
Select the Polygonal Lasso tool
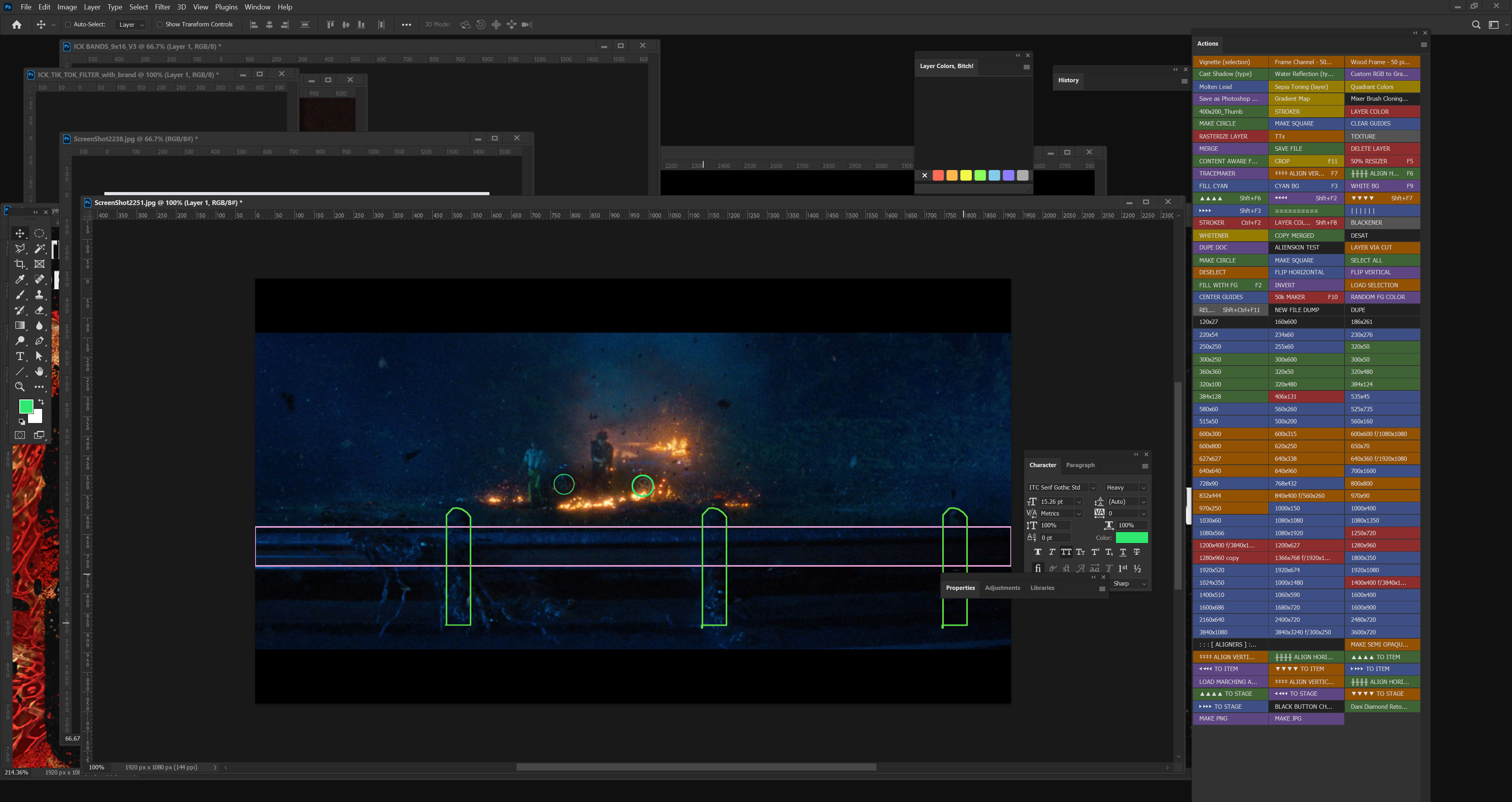click(20, 249)
